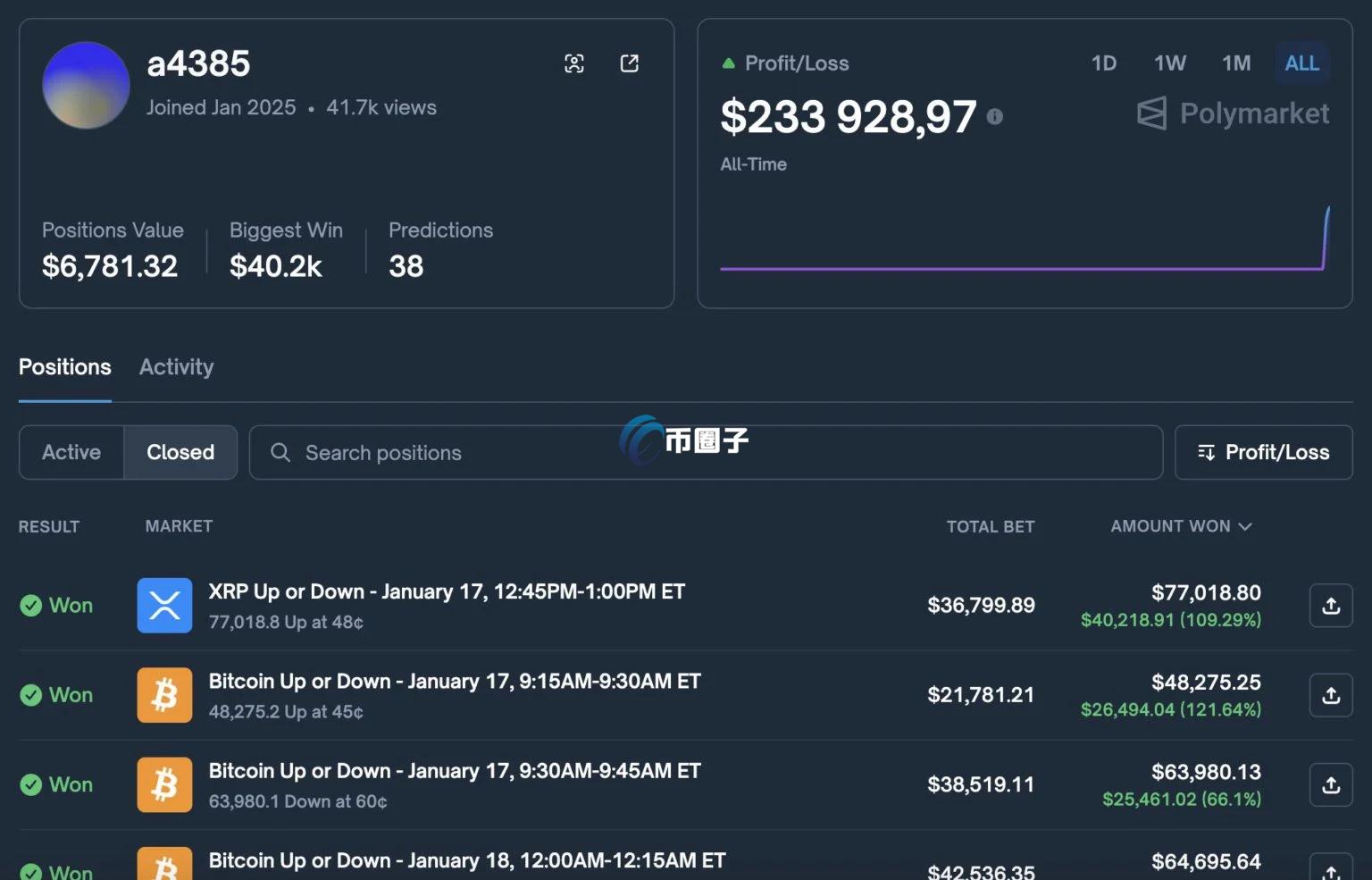Image resolution: width=1372 pixels, height=880 pixels.
Task: Click the a4385 profile avatar
Action: click(x=87, y=86)
